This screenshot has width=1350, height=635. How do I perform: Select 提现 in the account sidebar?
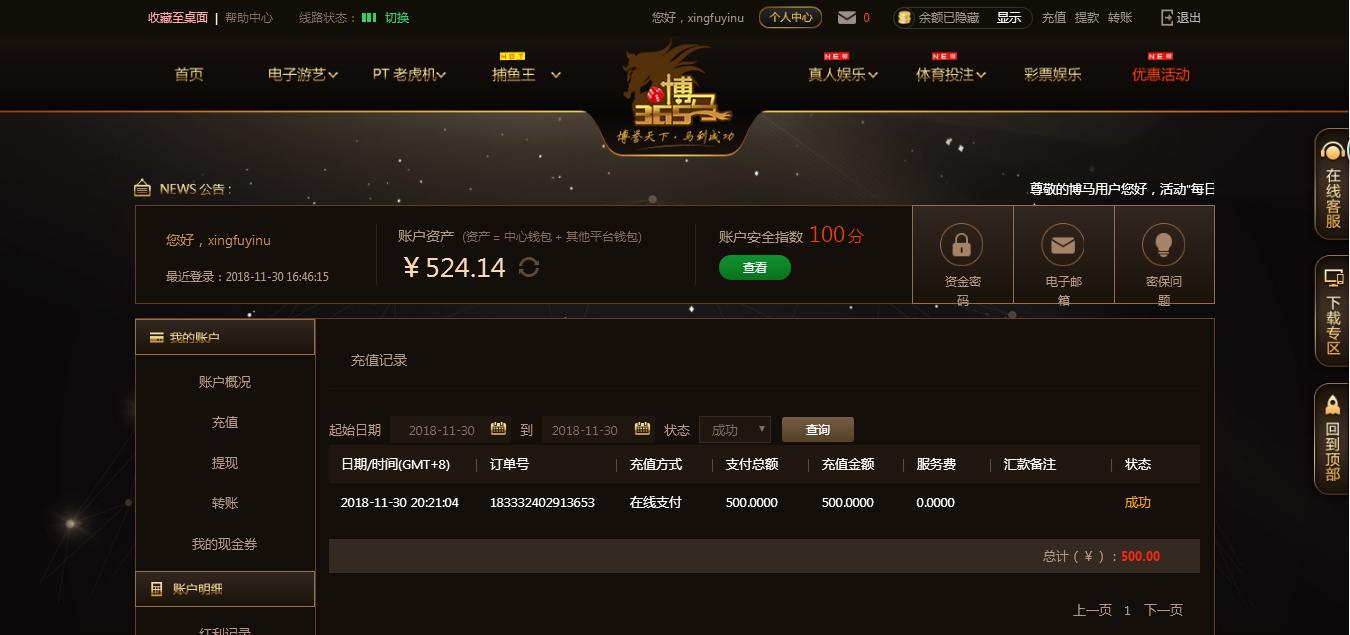point(225,463)
